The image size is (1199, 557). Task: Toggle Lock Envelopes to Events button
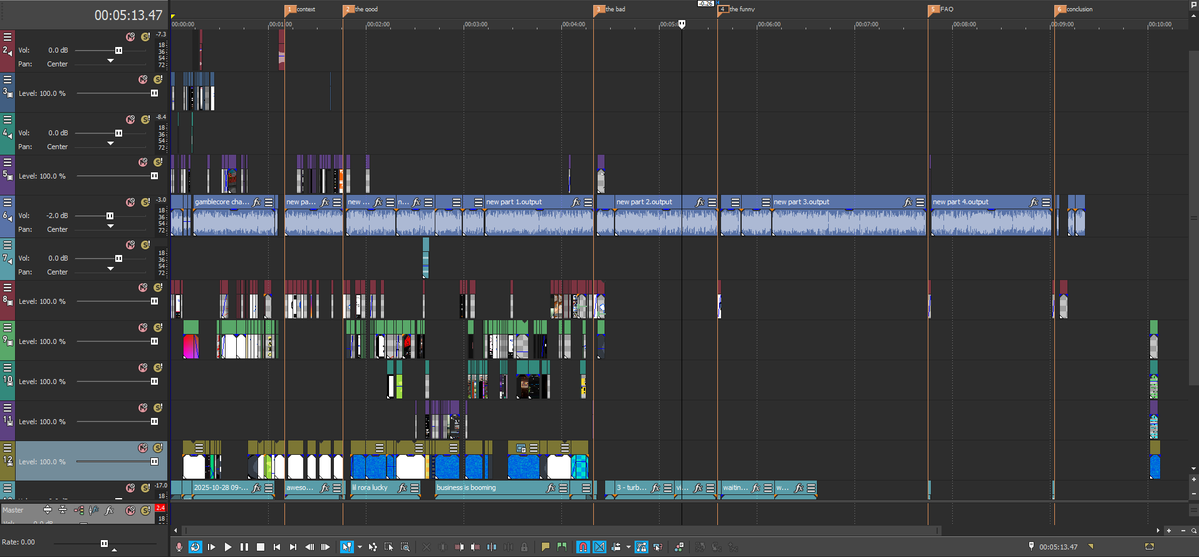[641, 547]
